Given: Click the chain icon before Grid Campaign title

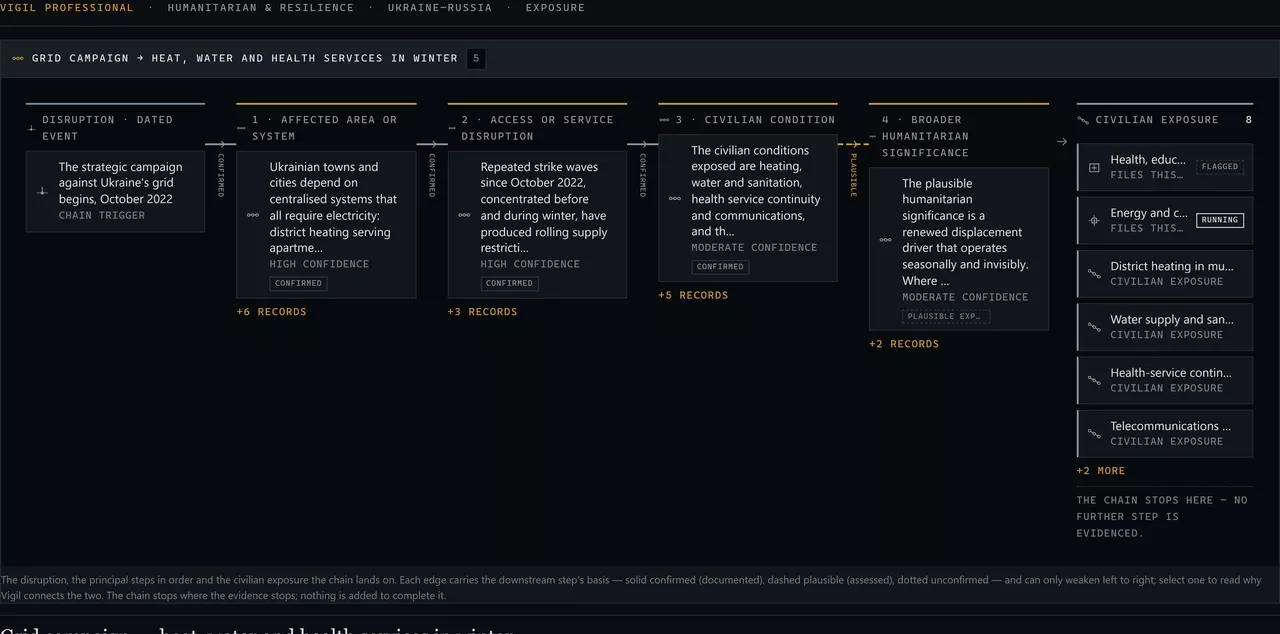Looking at the screenshot, I should click(18, 59).
